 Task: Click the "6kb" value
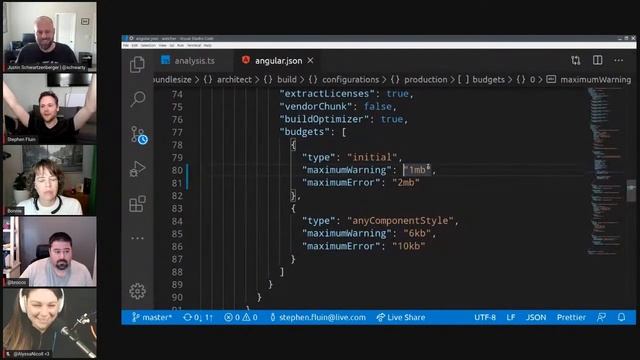[417, 233]
